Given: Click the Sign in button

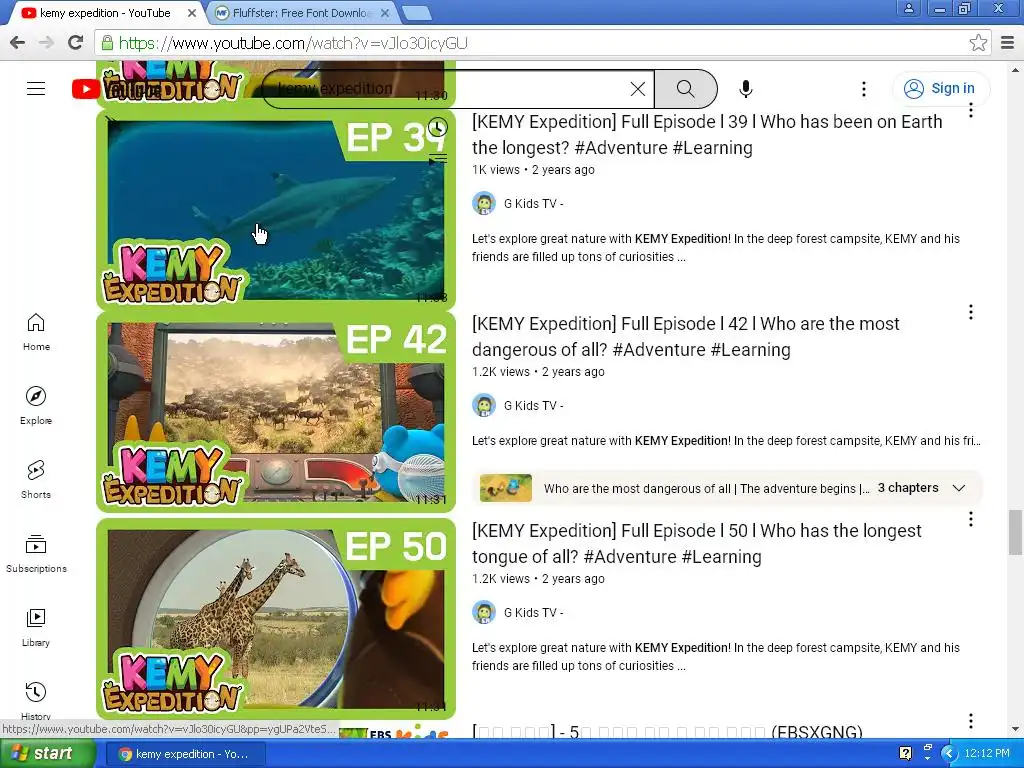Looking at the screenshot, I should tap(940, 88).
